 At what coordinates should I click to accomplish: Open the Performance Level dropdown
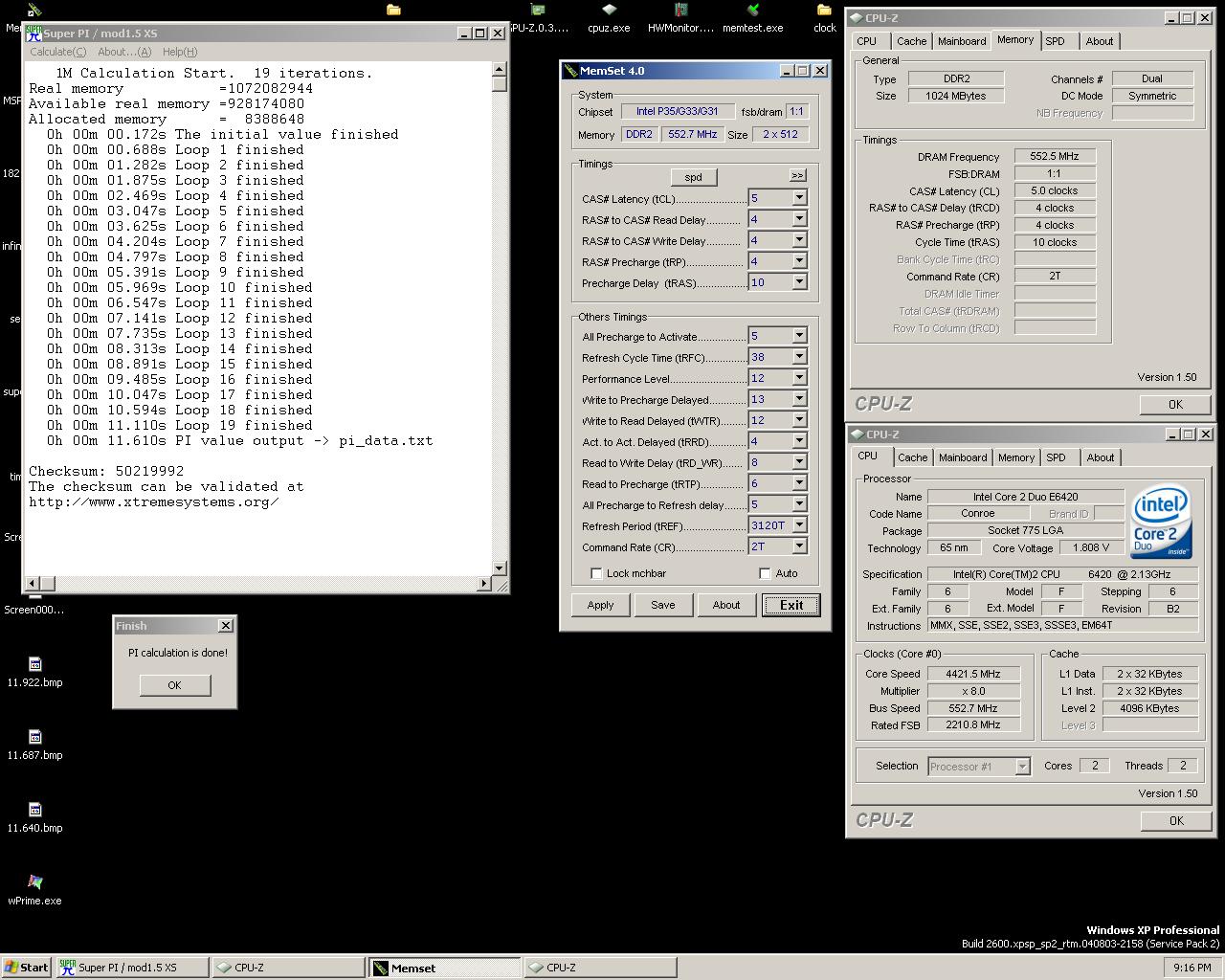pyautogui.click(x=799, y=378)
